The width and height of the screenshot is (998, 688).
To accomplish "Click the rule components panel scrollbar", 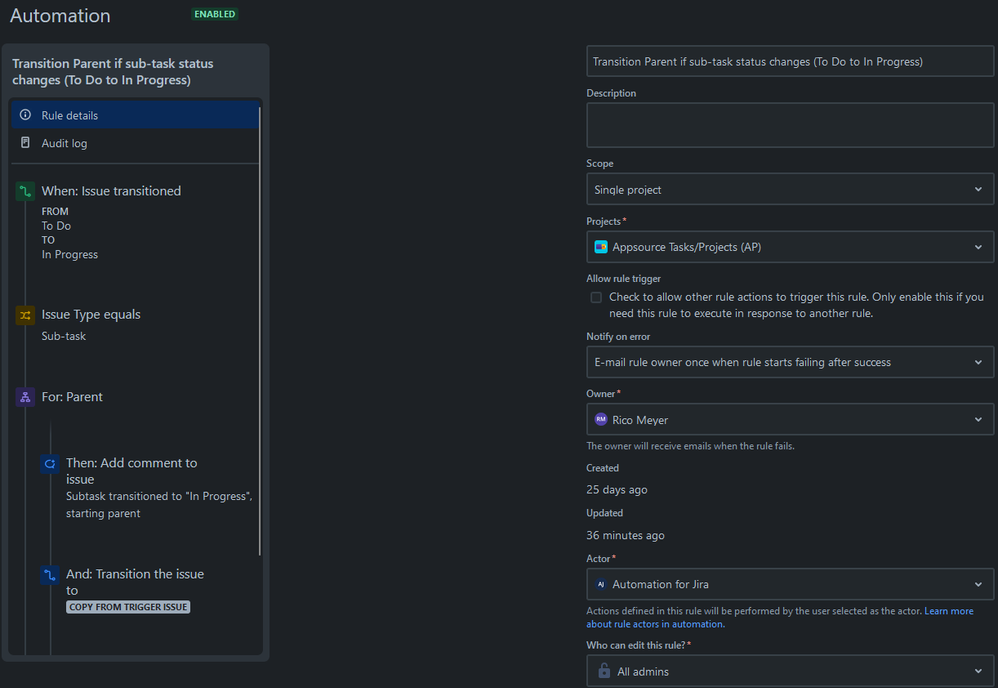I will 260,331.
